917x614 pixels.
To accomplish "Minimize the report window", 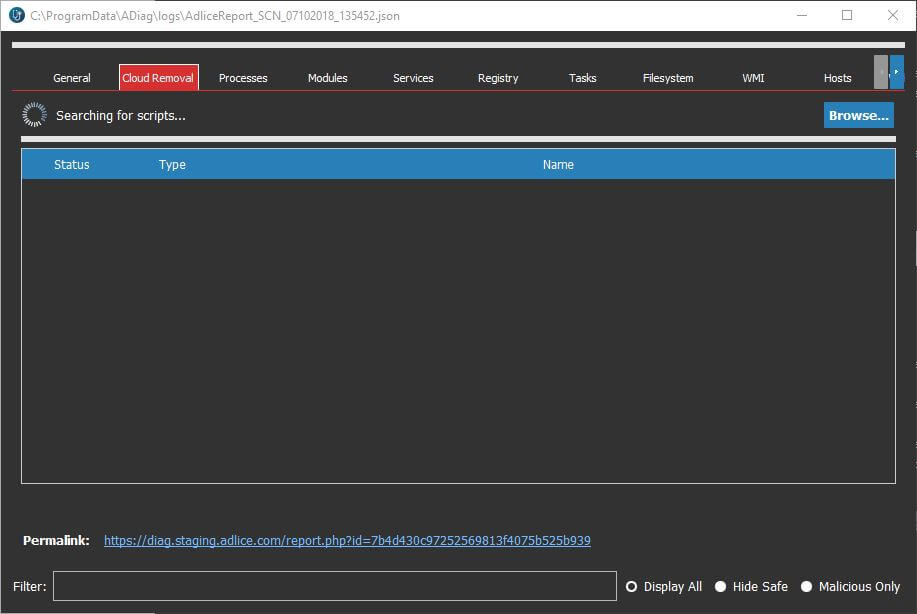I will click(x=801, y=16).
